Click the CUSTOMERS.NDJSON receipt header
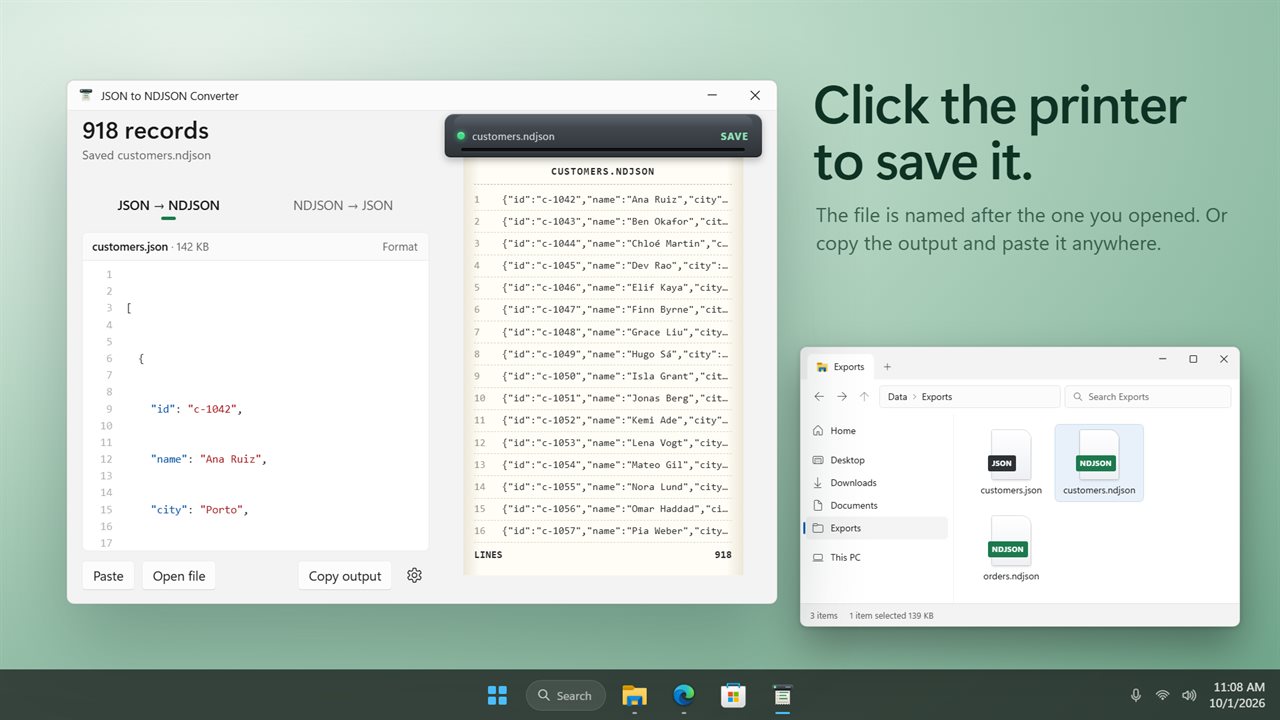The height and width of the screenshot is (720, 1280). (603, 172)
